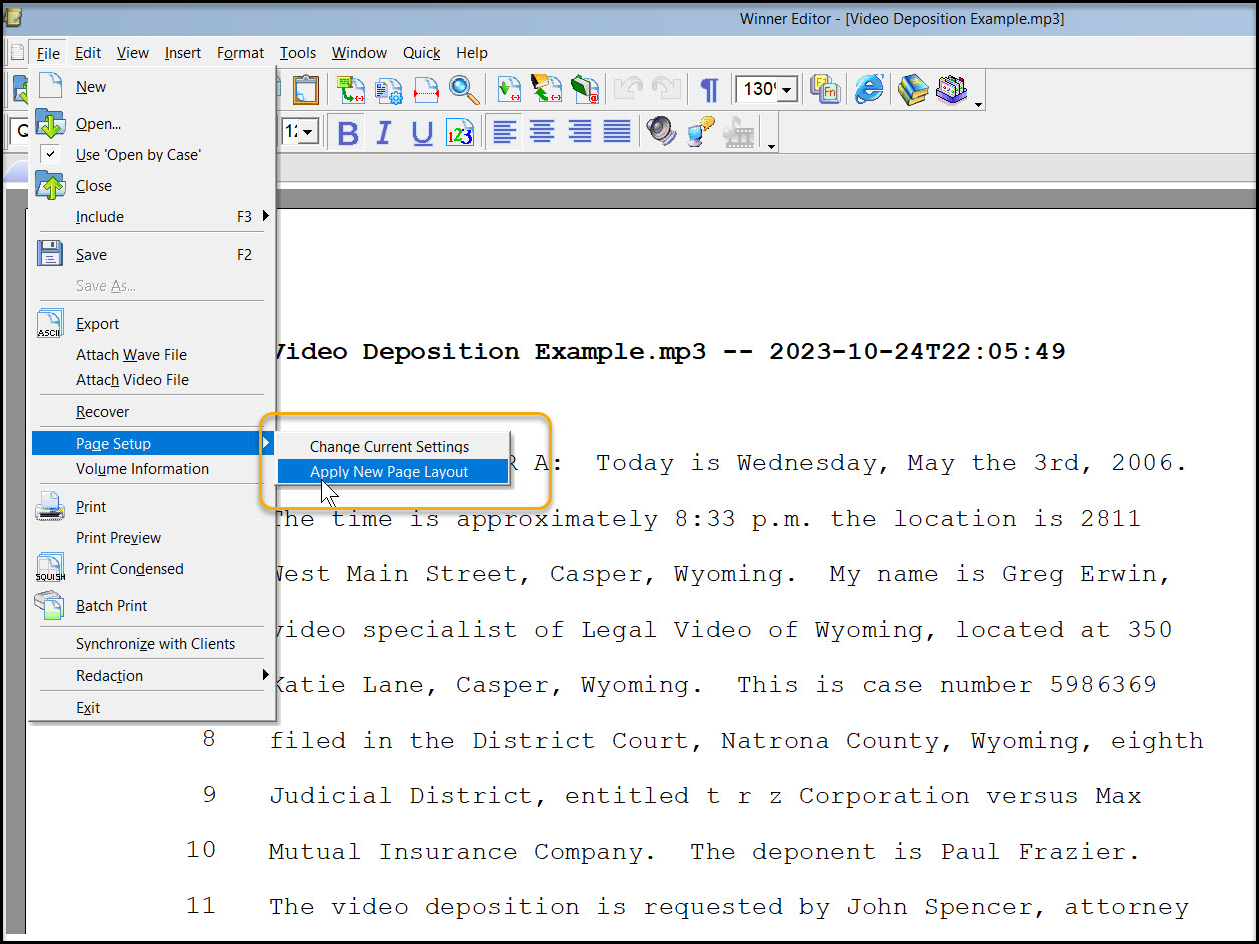Select Attach Video File
The width and height of the screenshot is (1259, 944).
pos(153,380)
